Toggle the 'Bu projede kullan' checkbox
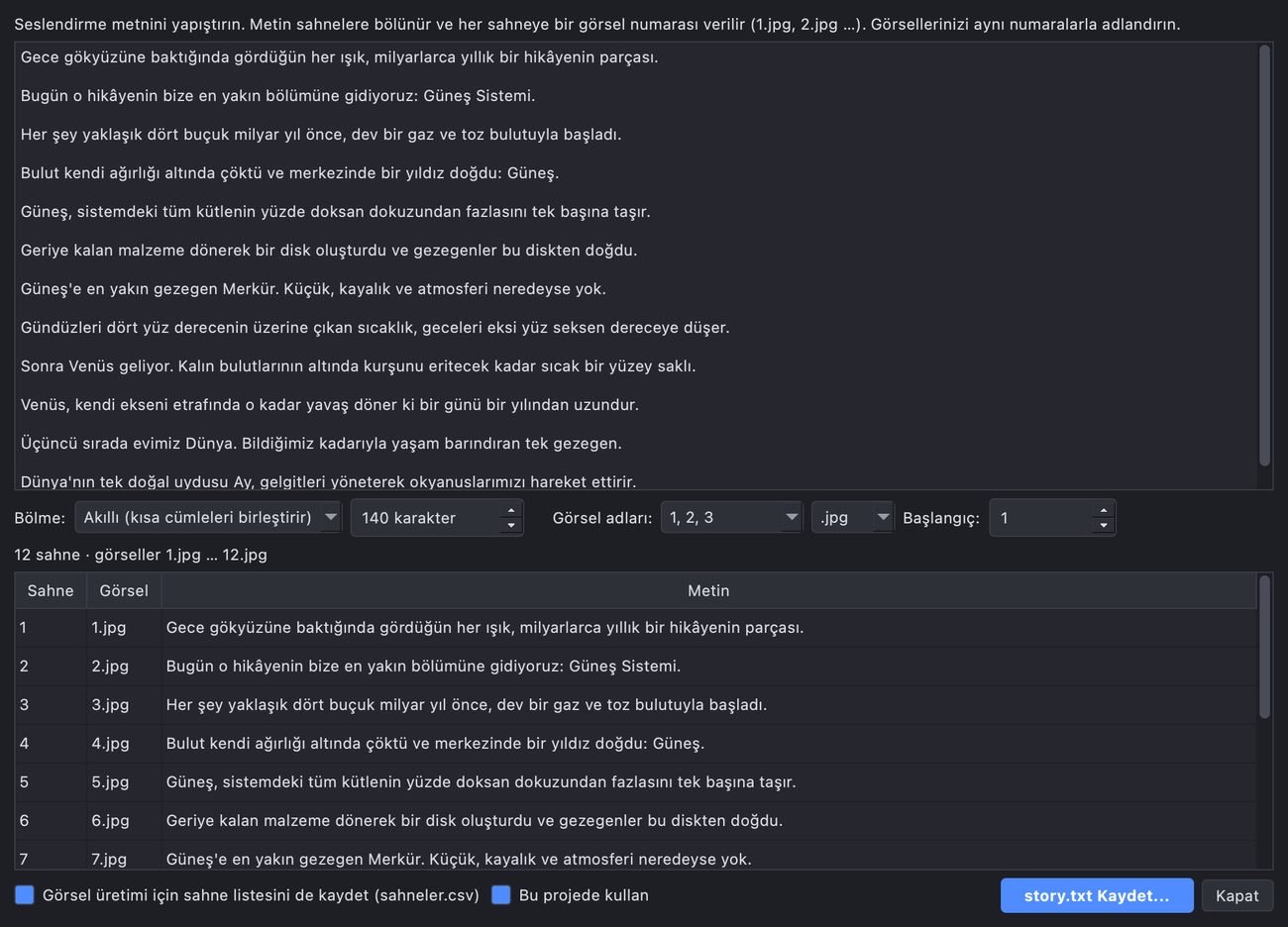 (501, 895)
